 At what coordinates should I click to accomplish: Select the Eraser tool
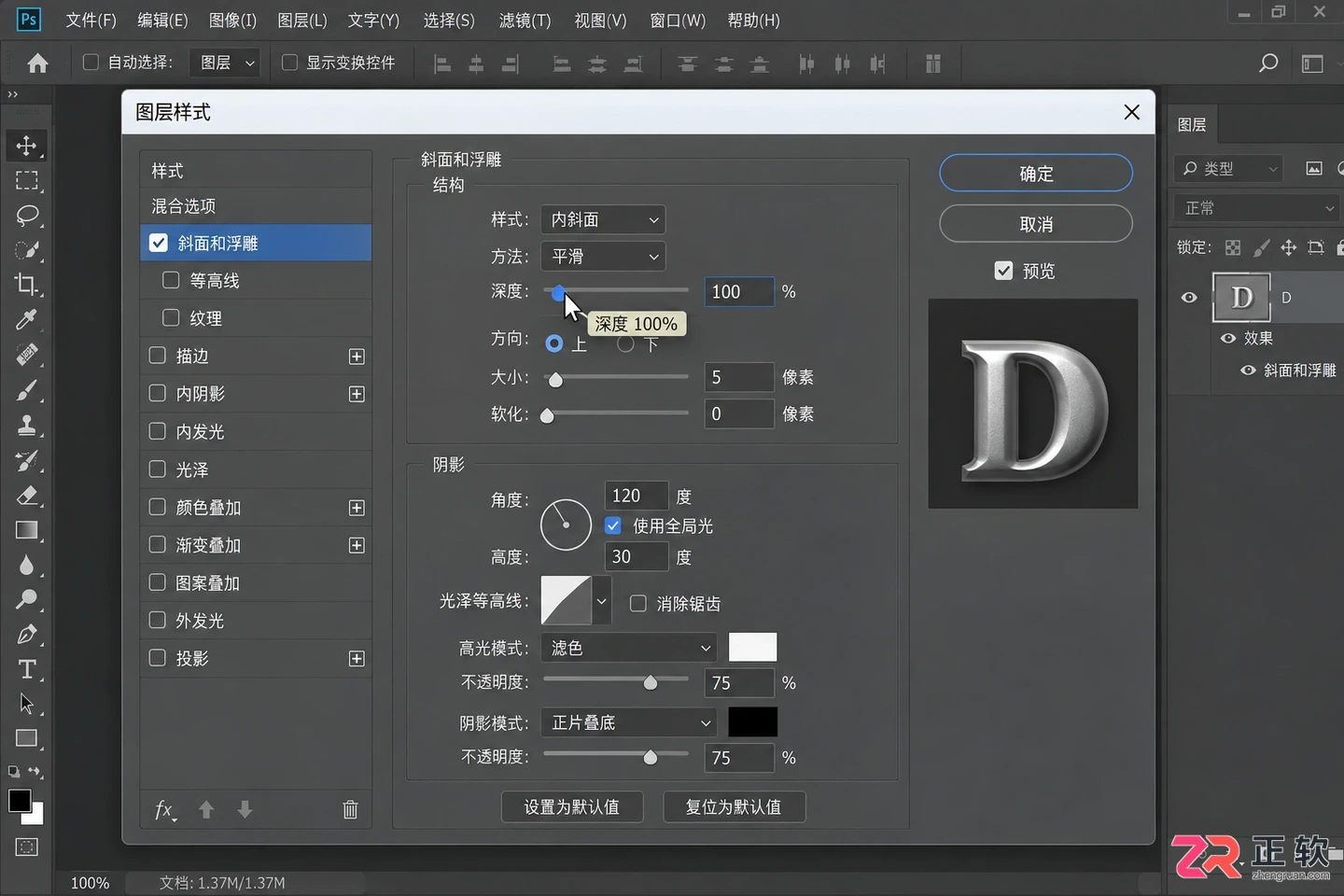26,496
